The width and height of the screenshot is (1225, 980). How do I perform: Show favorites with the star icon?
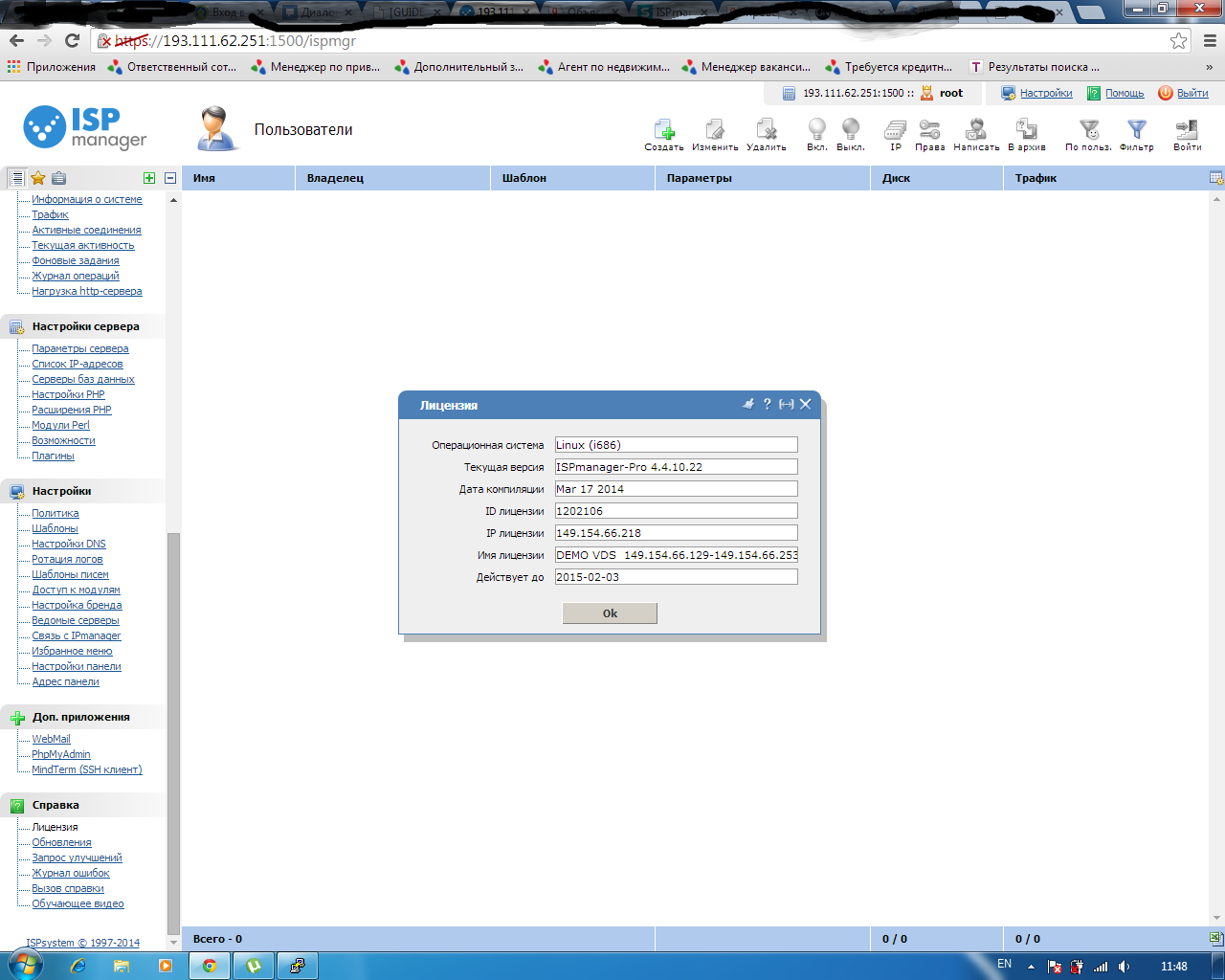point(38,178)
